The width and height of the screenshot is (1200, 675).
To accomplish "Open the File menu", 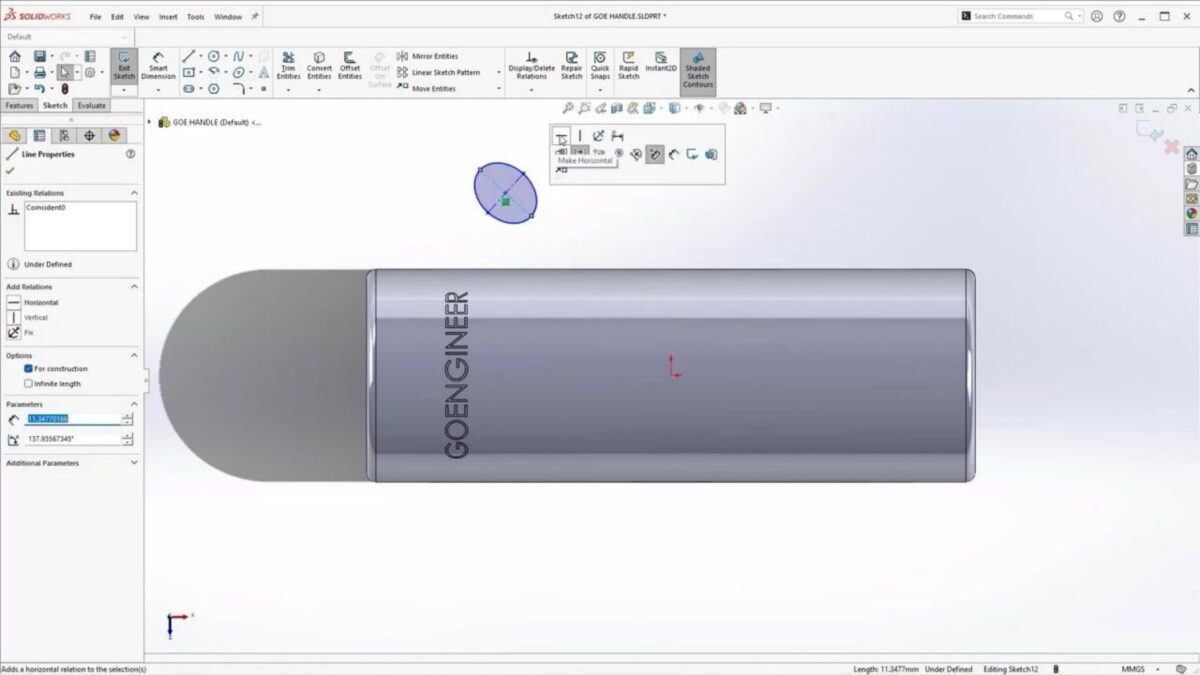I will coord(95,17).
